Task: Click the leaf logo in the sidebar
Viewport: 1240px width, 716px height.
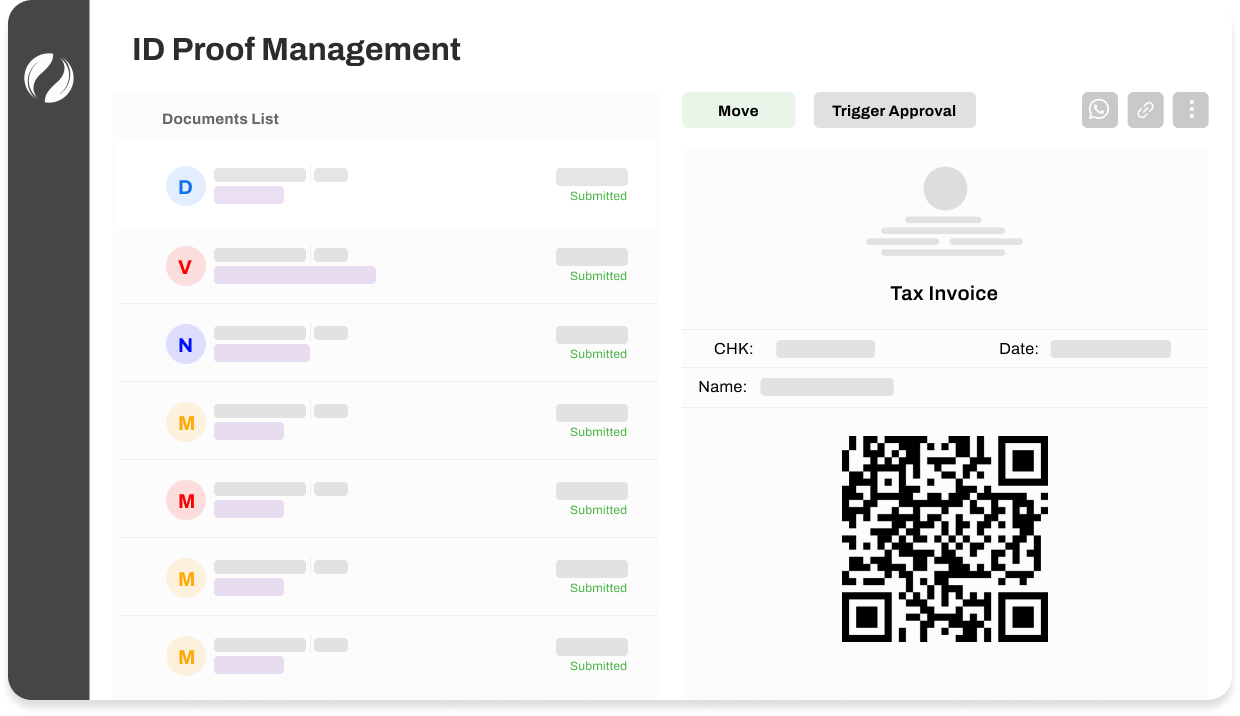Action: click(49, 78)
